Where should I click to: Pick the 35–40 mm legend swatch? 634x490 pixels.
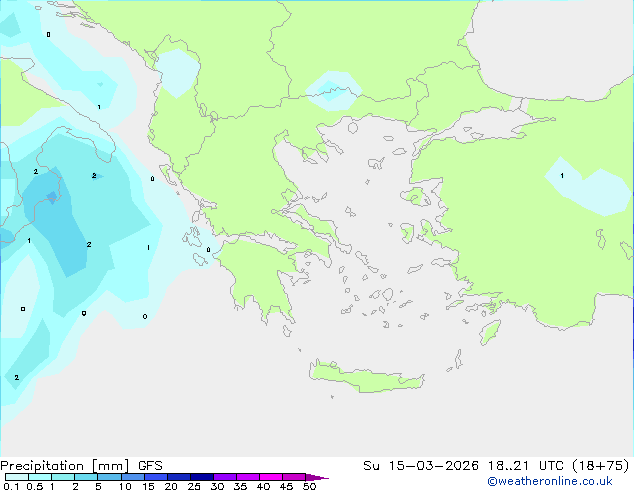coord(247,477)
